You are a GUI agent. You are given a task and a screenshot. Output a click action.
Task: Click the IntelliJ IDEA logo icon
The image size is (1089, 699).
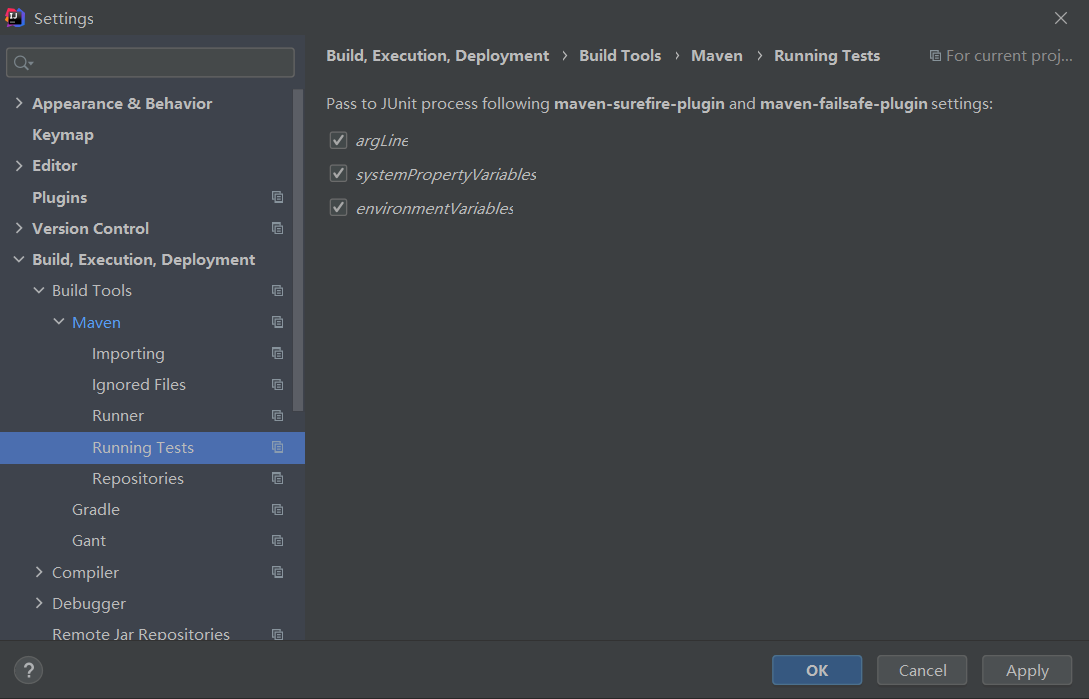click(15, 18)
